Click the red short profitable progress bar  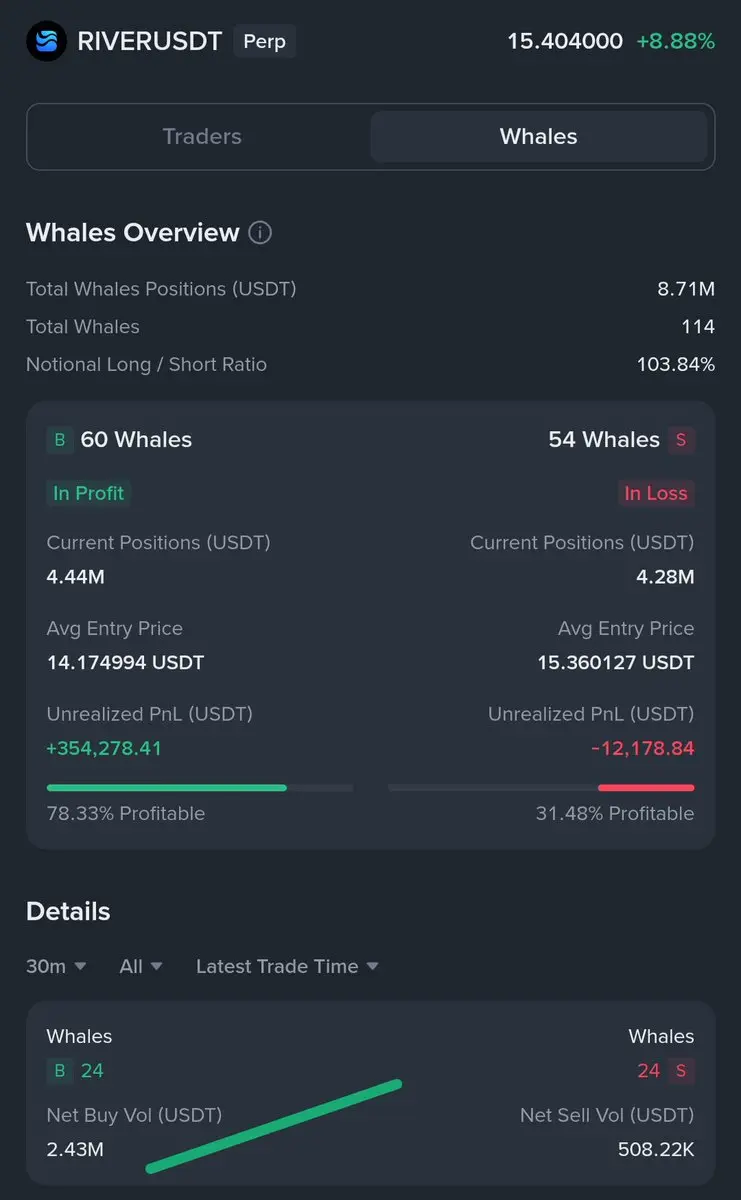pyautogui.click(x=645, y=788)
